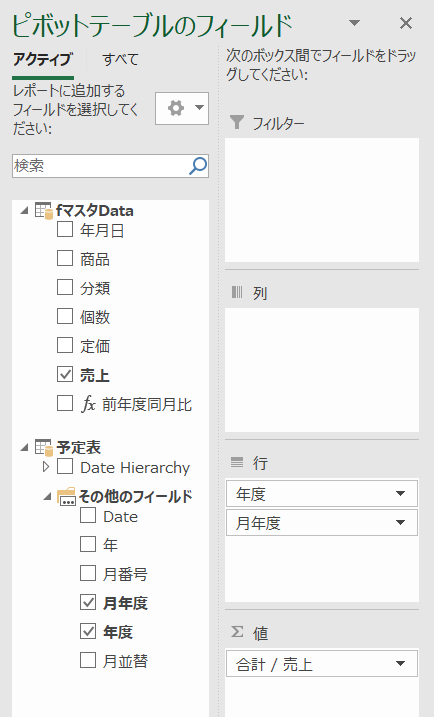Click the magnifier search icon
The width and height of the screenshot is (434, 717).
pos(198,166)
